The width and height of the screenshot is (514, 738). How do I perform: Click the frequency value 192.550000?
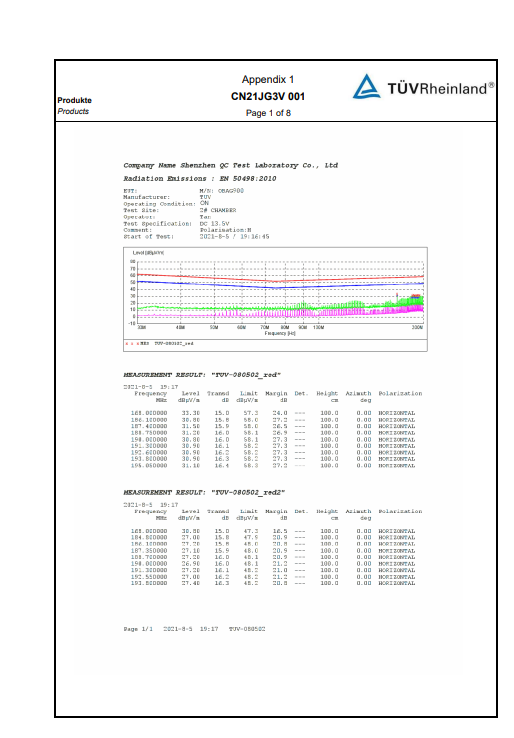149,577
